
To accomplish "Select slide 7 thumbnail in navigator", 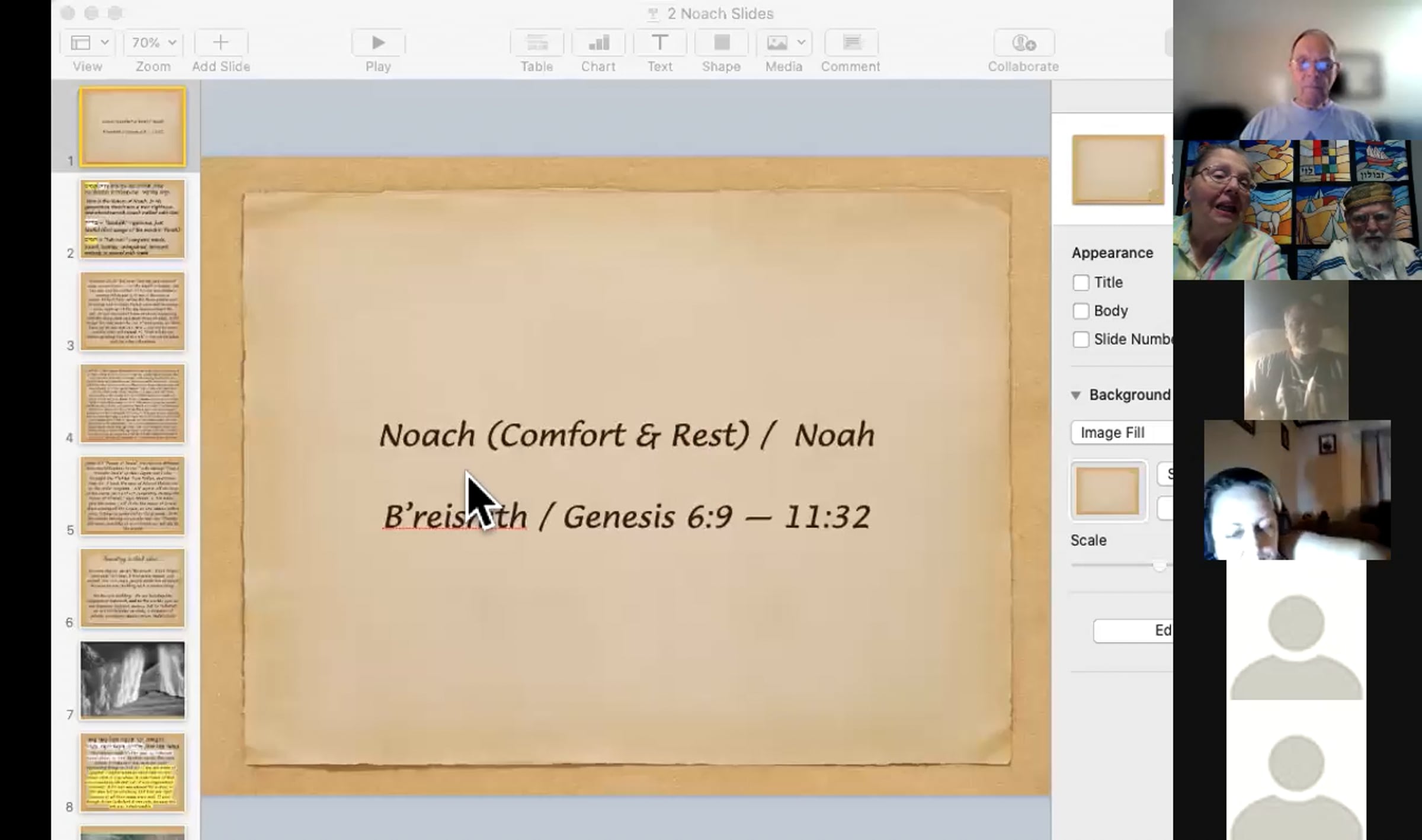I will pos(132,680).
